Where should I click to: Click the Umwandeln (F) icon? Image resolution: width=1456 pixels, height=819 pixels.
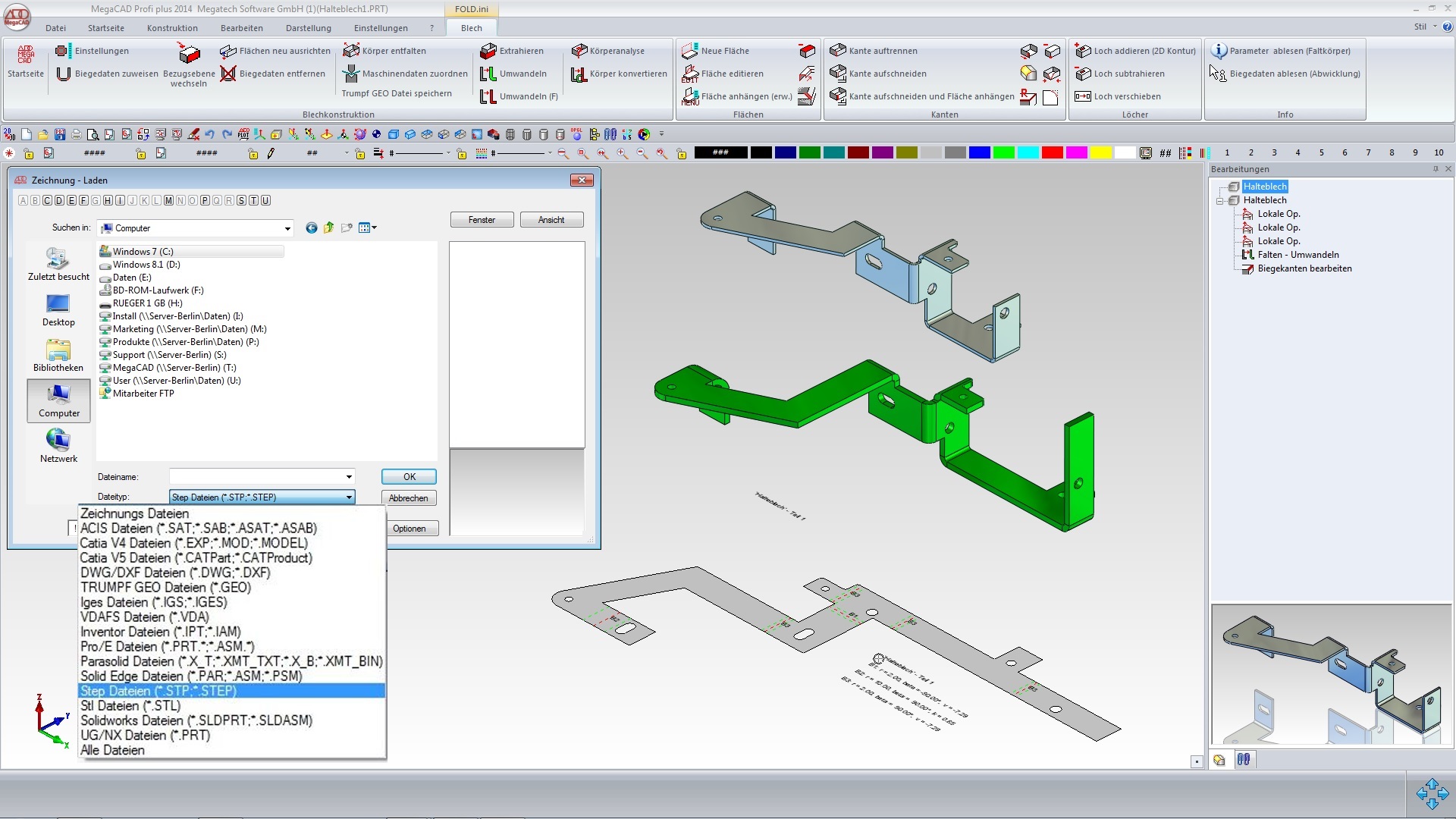(x=488, y=96)
